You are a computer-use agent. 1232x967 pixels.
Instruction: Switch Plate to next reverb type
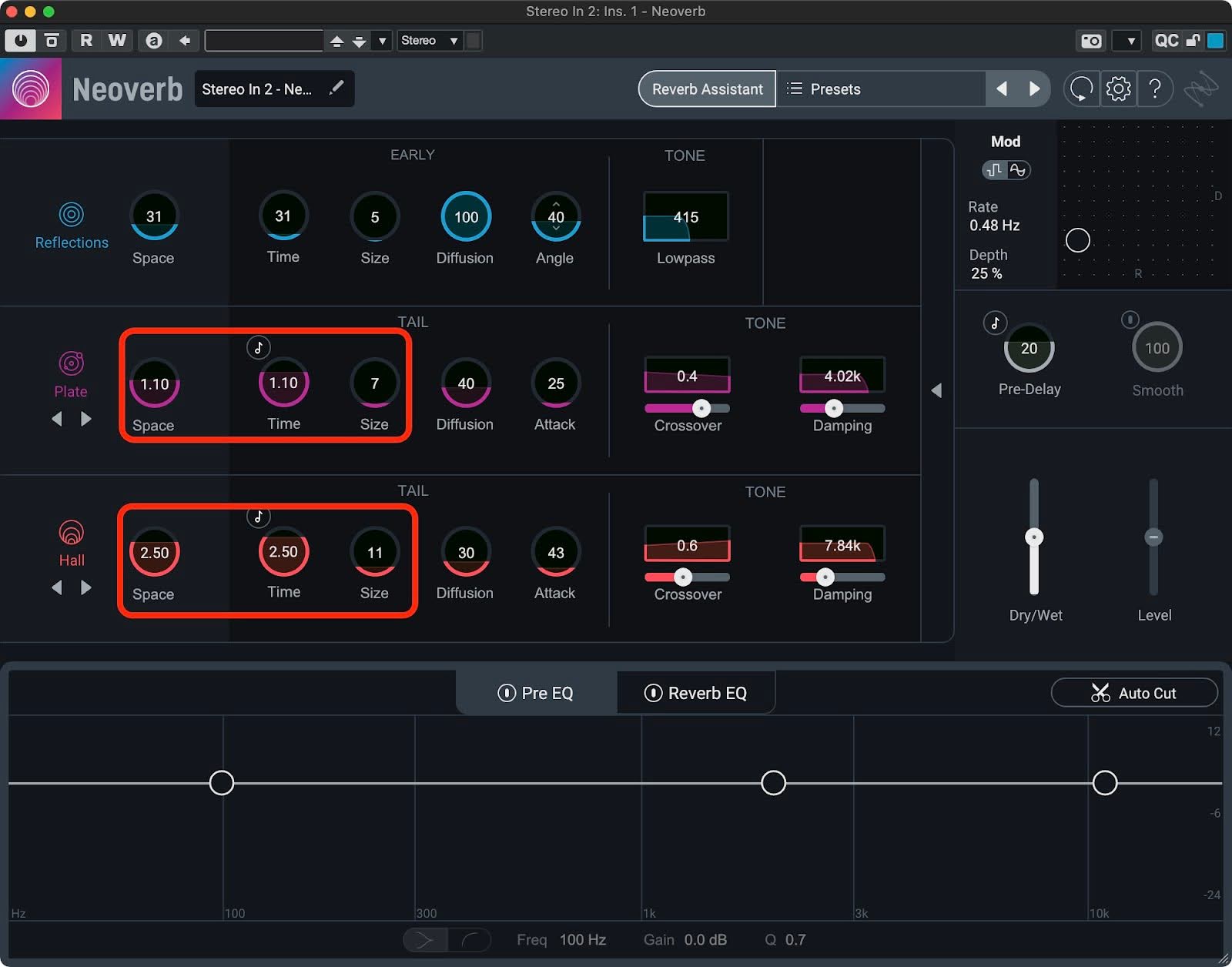pos(86,419)
